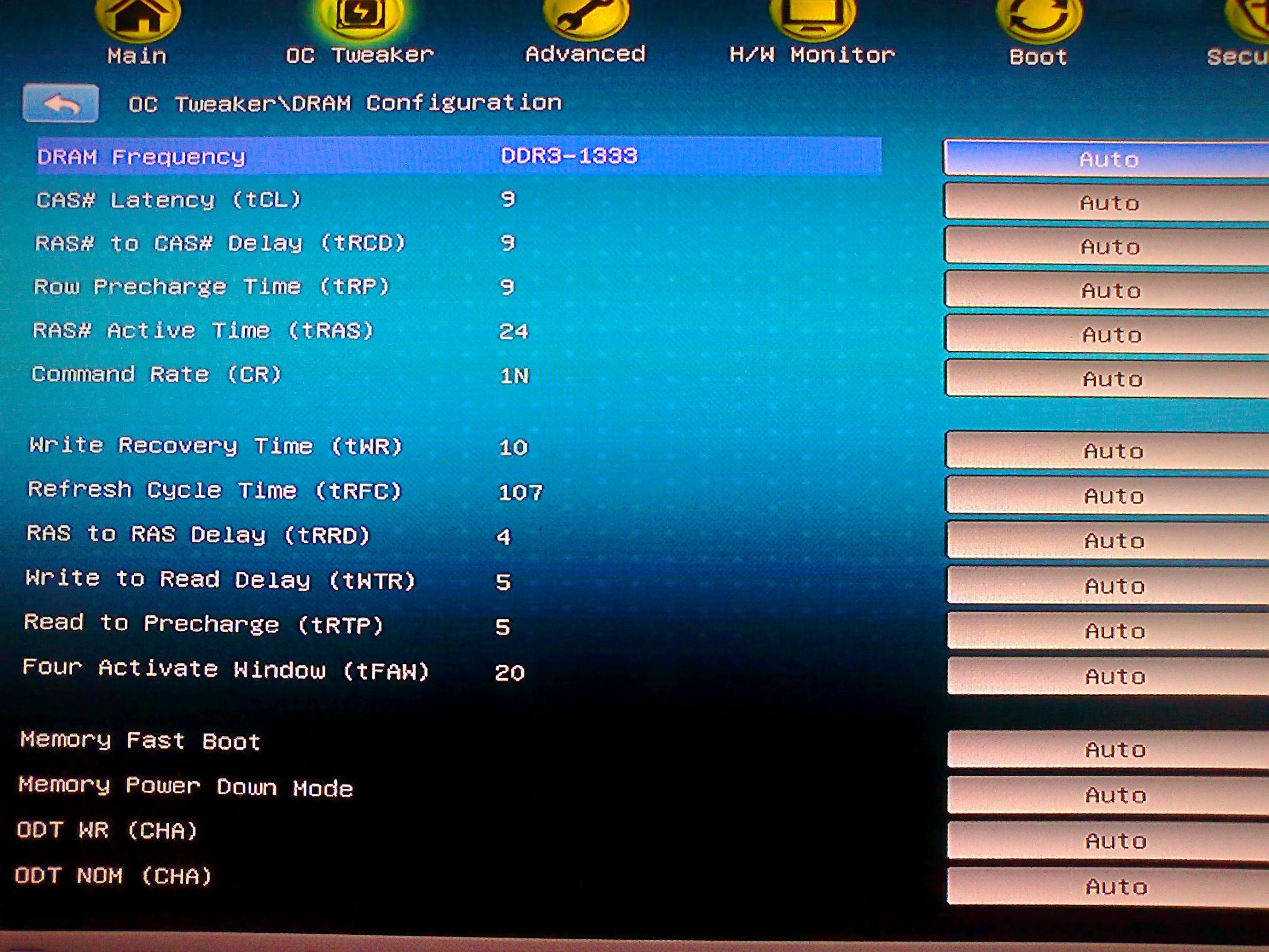Change tRFC Auto setting box
1269x952 pixels.
[x=1113, y=495]
